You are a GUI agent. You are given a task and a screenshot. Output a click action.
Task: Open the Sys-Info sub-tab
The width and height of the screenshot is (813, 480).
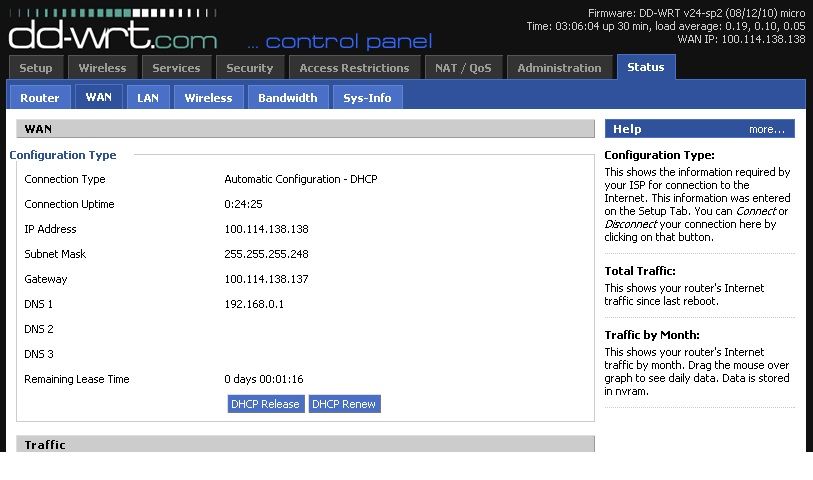(x=367, y=97)
